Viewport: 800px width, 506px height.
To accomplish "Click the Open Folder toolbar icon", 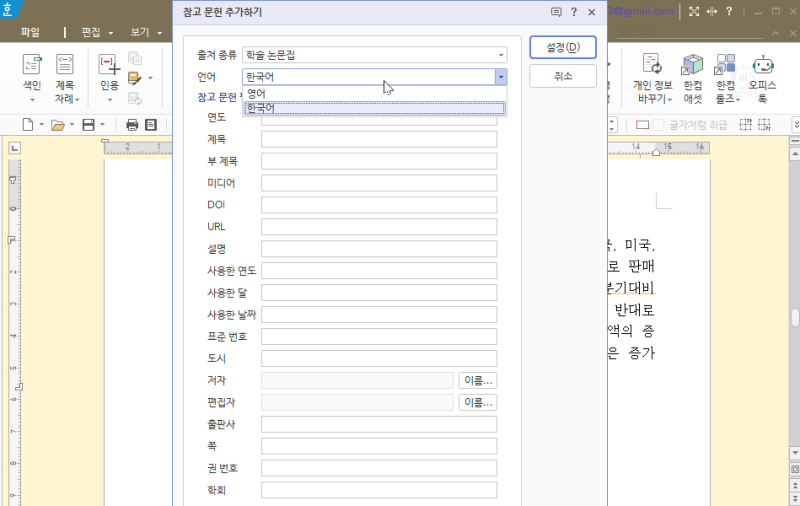I will click(x=58, y=124).
